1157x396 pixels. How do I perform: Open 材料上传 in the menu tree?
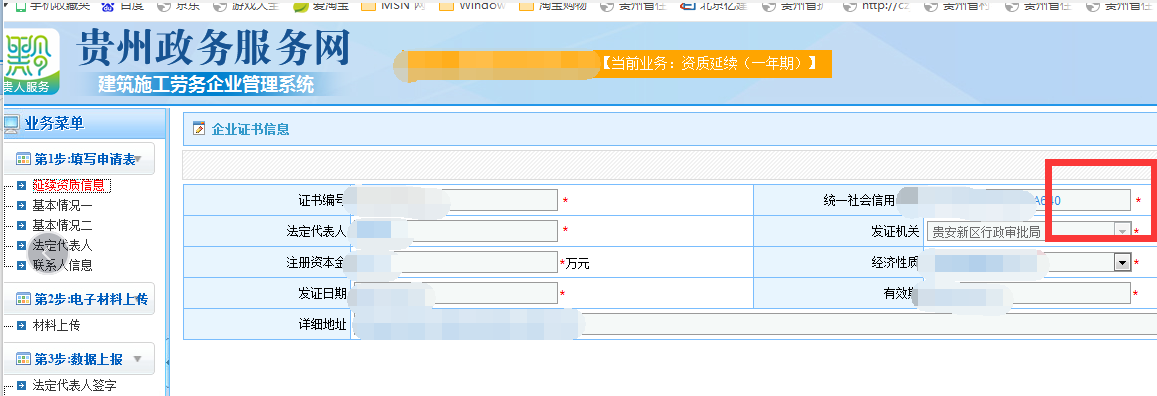[56, 325]
